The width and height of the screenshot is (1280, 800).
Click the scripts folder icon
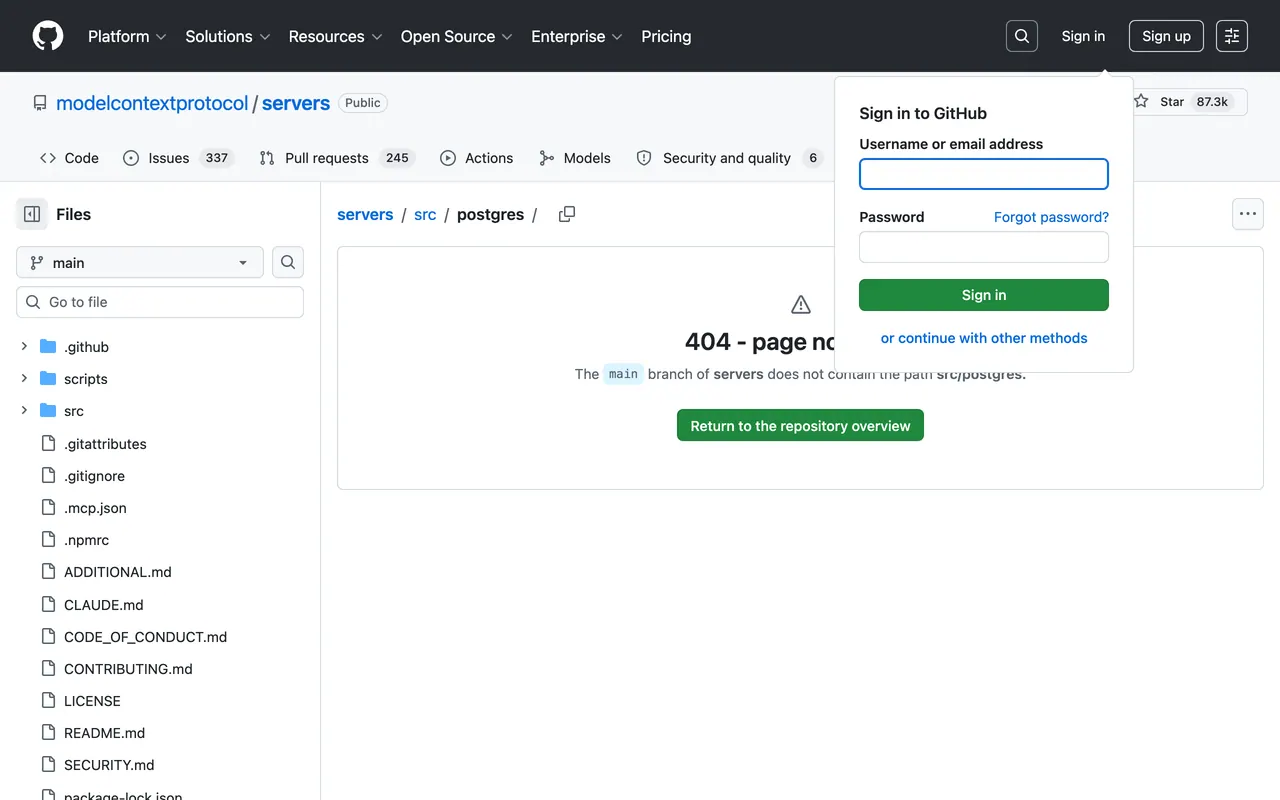(48, 379)
